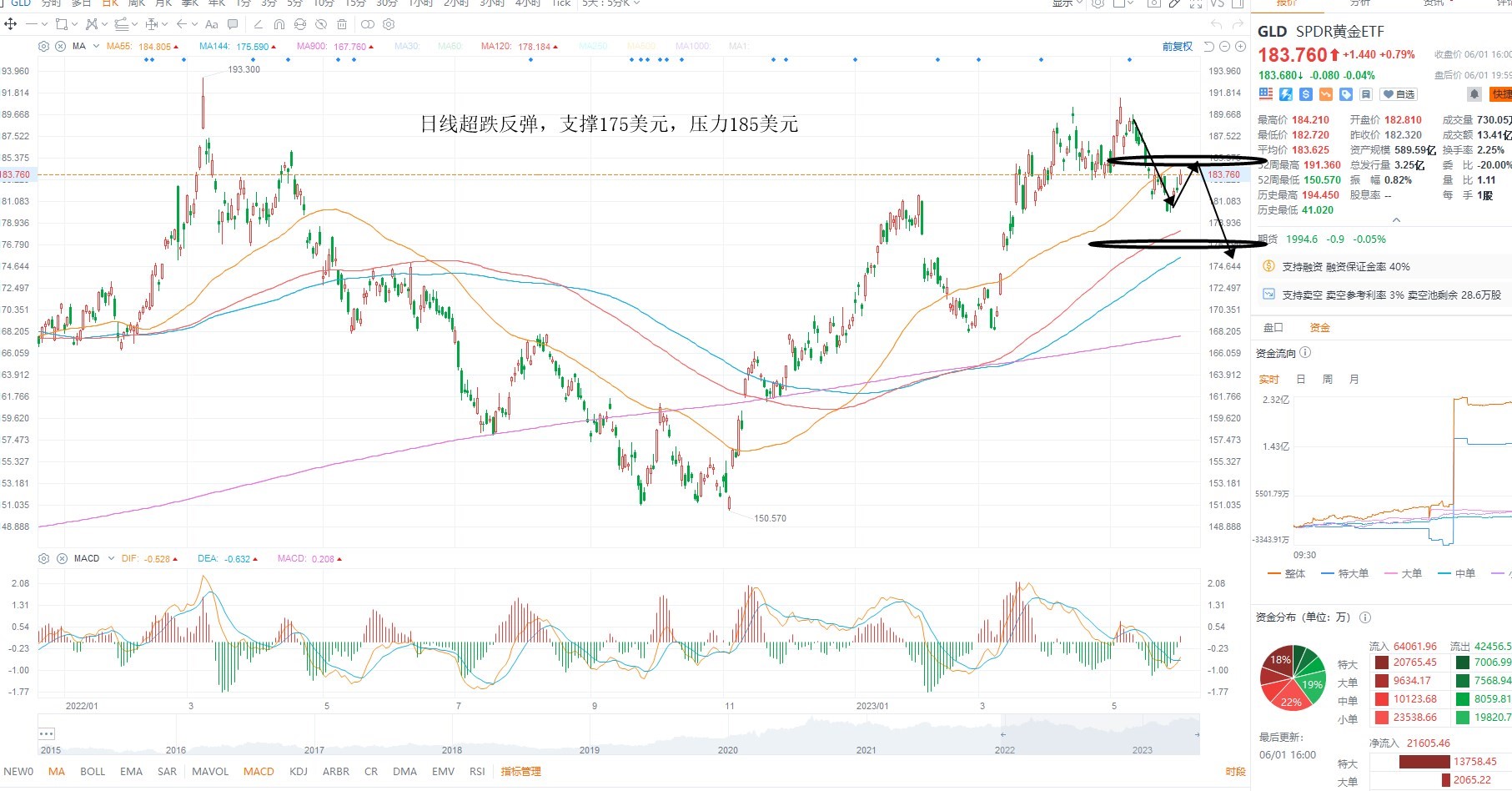Image resolution: width=1512 pixels, height=791 pixels.
Task: Remove the MA indicator from chart
Action: [60, 47]
